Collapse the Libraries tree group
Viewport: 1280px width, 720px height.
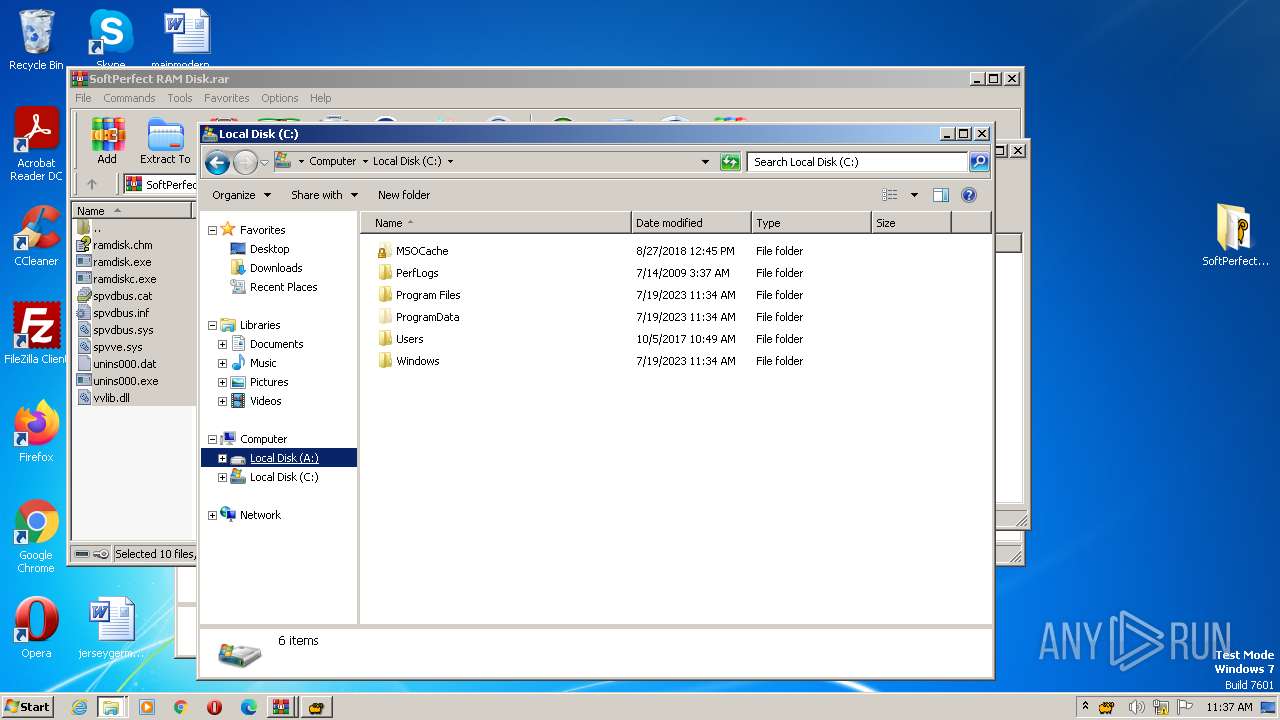pos(212,325)
